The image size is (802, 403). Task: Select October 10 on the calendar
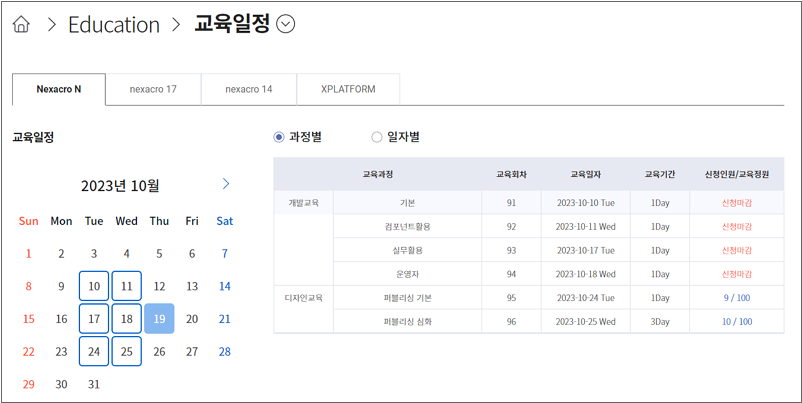point(94,287)
